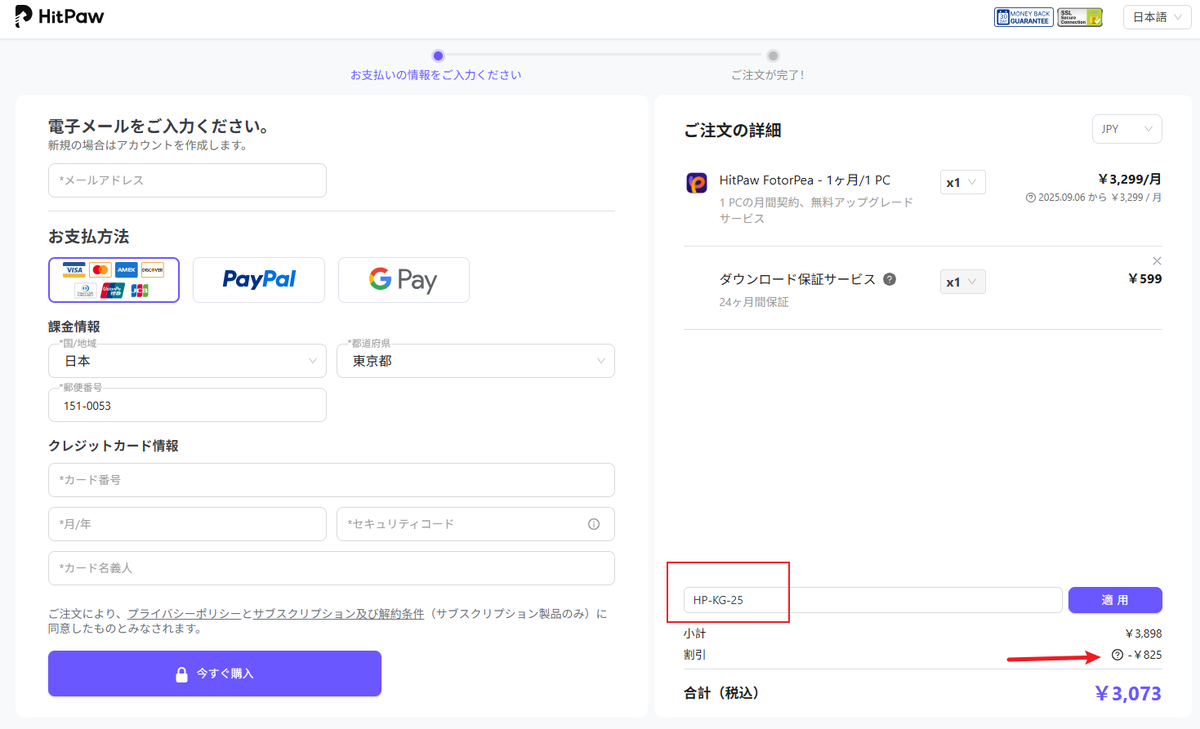Click the ご注文の詳細 heading
The width and height of the screenshot is (1200, 729).
733,130
